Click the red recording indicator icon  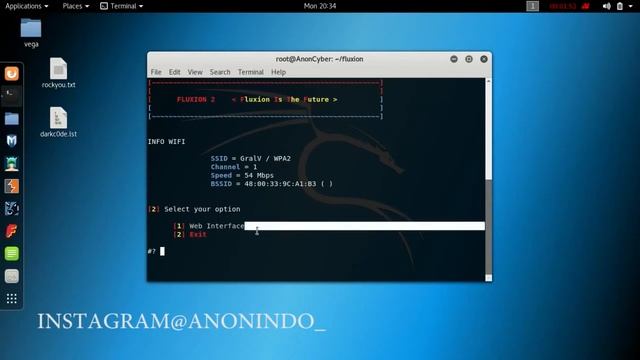pyautogui.click(x=586, y=6)
